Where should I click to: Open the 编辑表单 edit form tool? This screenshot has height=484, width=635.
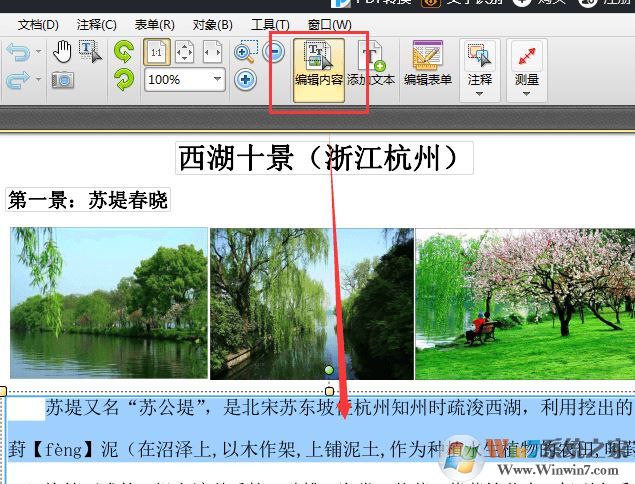pos(428,64)
